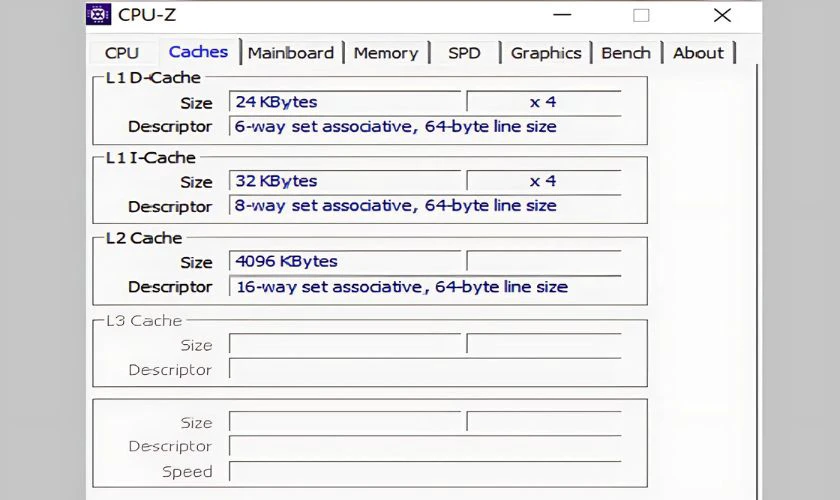Open the Memory tab
Image resolution: width=840 pixels, height=500 pixels.
click(386, 53)
